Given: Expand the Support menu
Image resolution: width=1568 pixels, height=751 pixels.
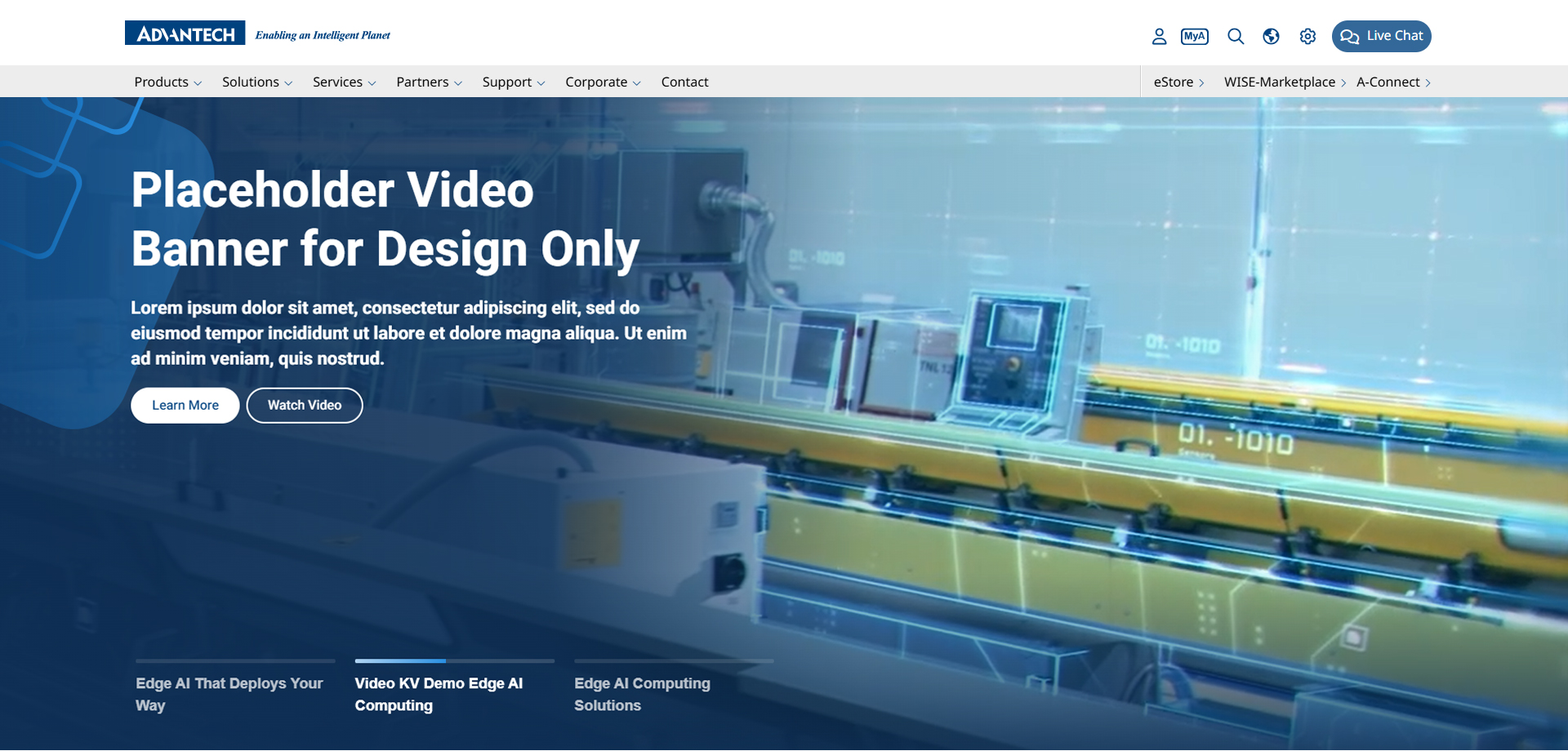Looking at the screenshot, I should coord(514,82).
